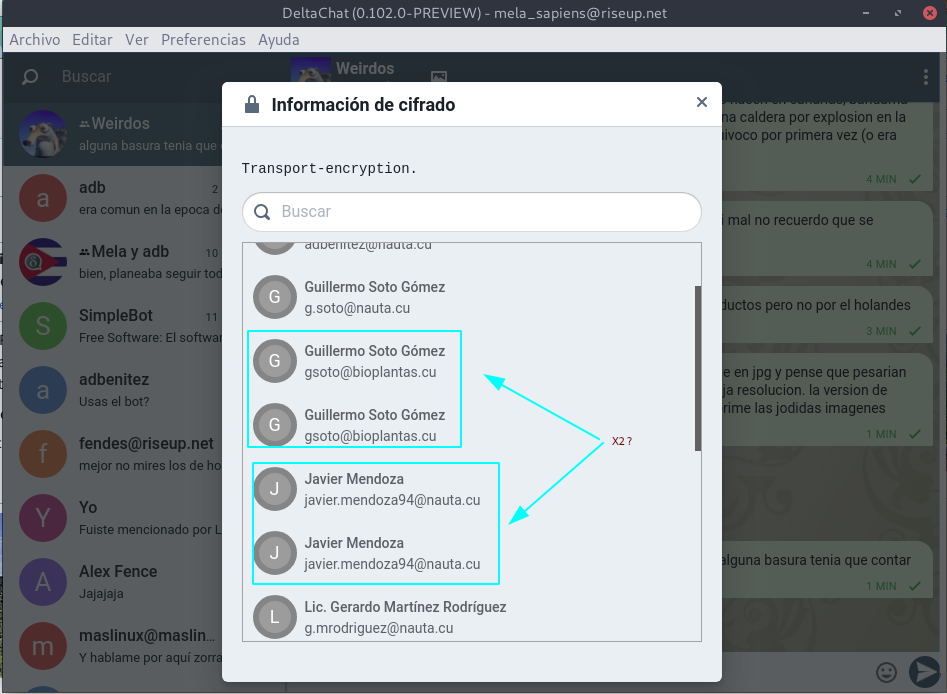Open the Editar menu
The width and height of the screenshot is (947, 694).
[92, 40]
